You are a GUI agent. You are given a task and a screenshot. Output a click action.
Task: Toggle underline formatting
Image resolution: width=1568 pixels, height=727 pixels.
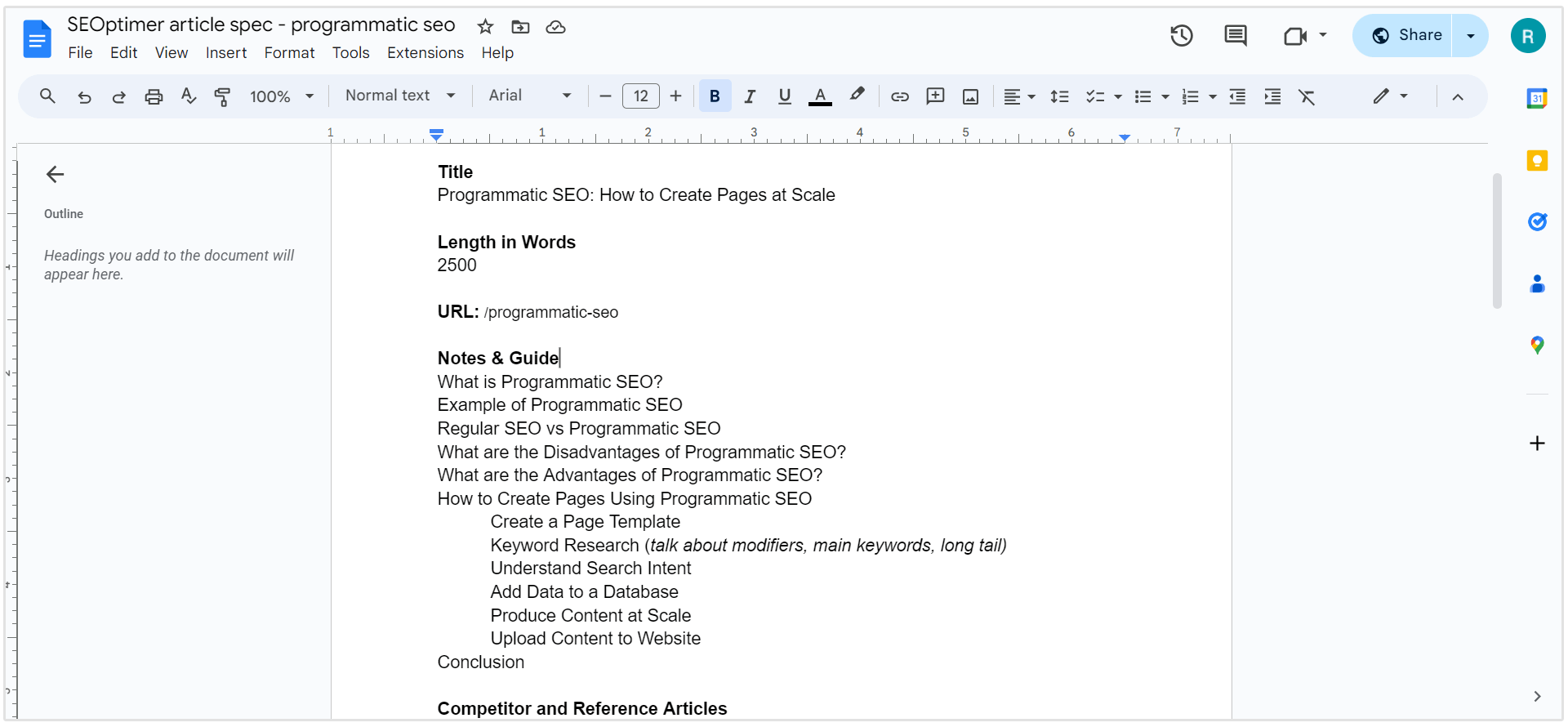coord(785,96)
